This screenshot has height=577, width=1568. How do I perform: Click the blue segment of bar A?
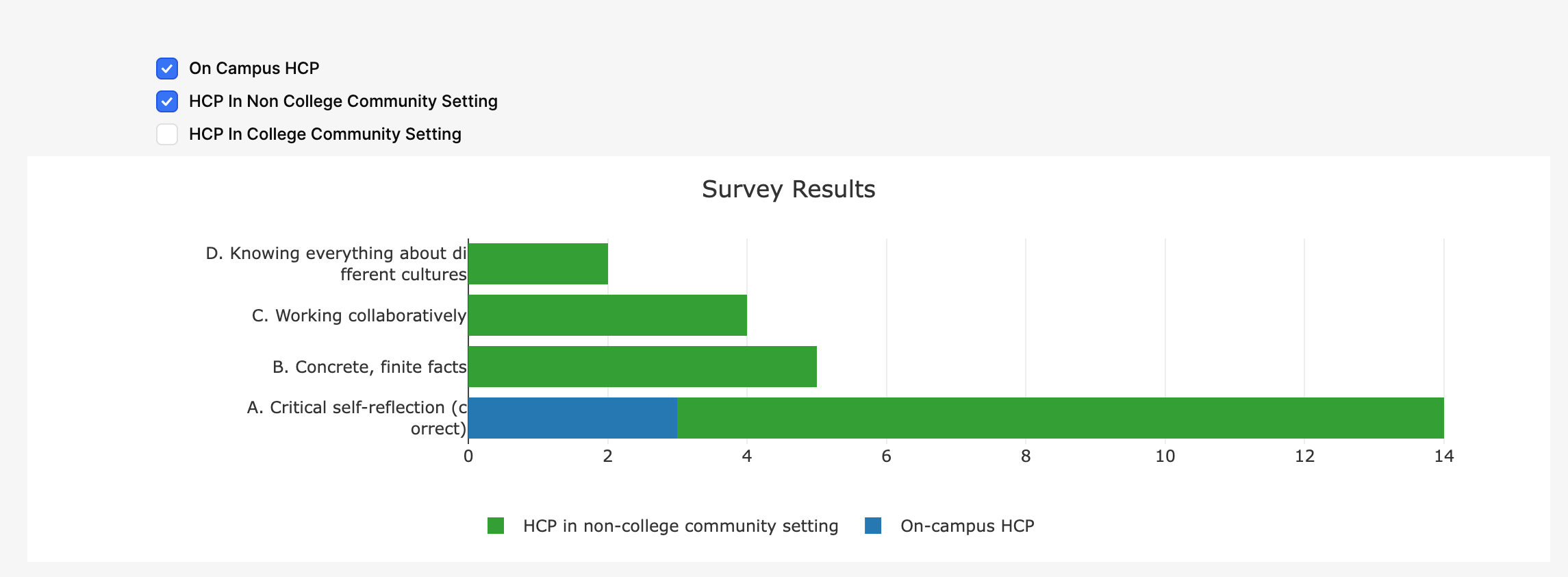click(572, 418)
